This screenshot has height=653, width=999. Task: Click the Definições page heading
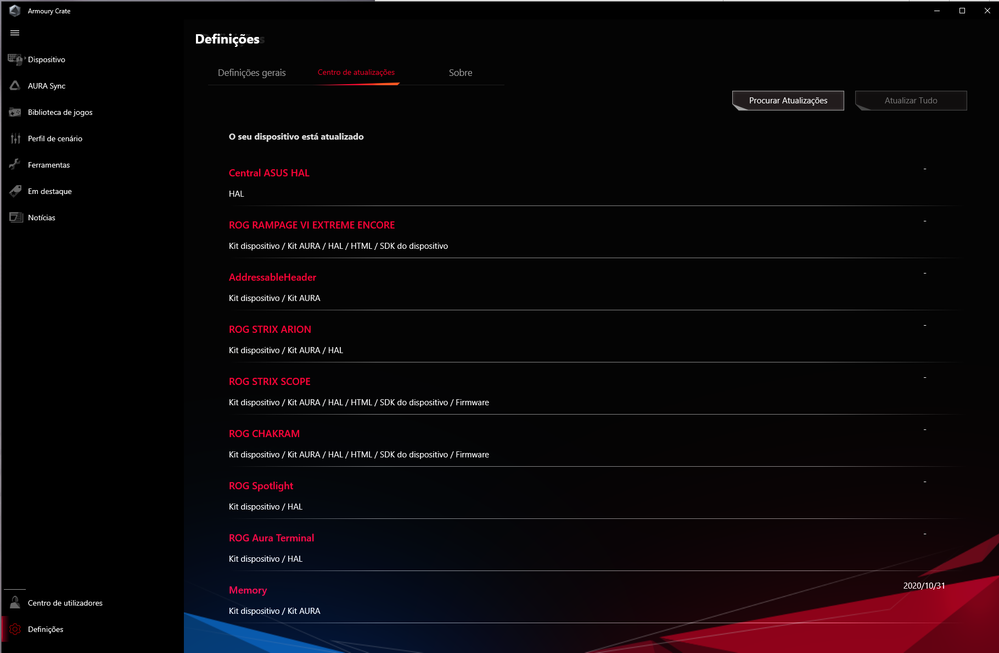(x=227, y=39)
